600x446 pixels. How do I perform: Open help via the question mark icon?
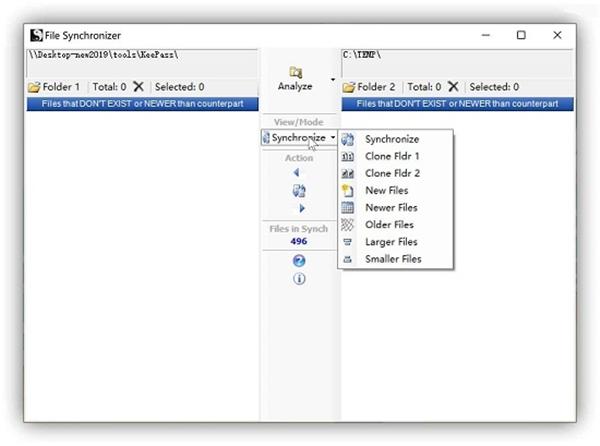tap(299, 261)
